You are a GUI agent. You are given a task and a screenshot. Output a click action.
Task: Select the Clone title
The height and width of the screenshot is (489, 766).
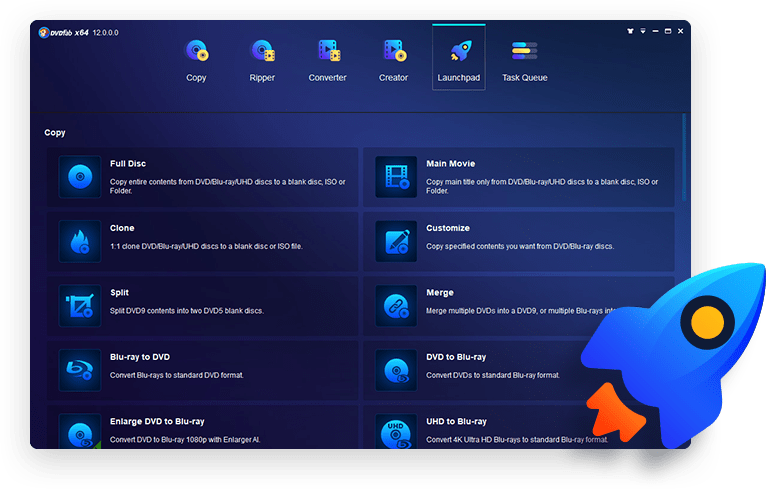(122, 228)
